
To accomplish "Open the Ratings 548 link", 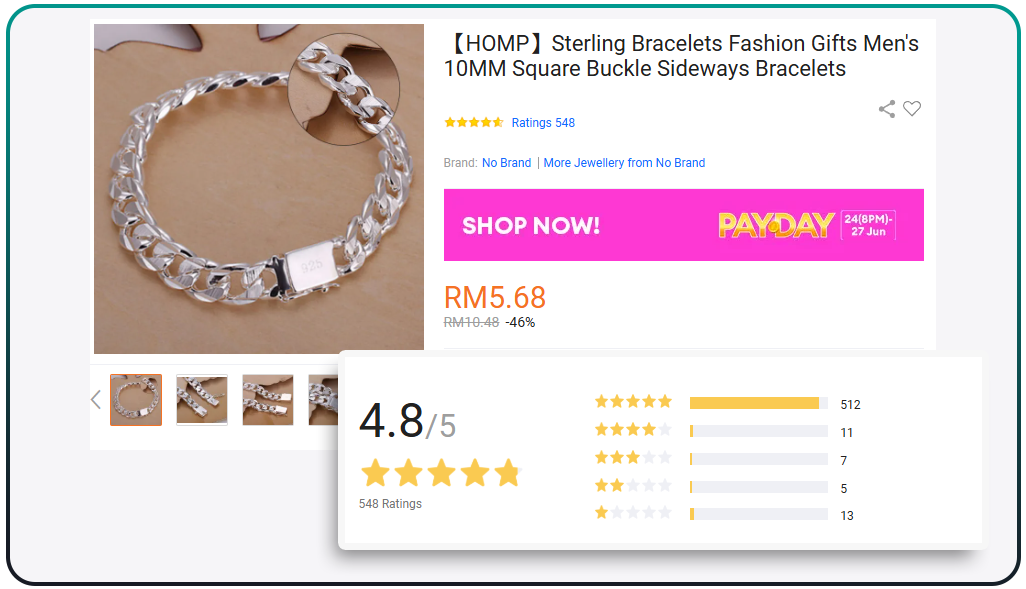I will [x=543, y=122].
